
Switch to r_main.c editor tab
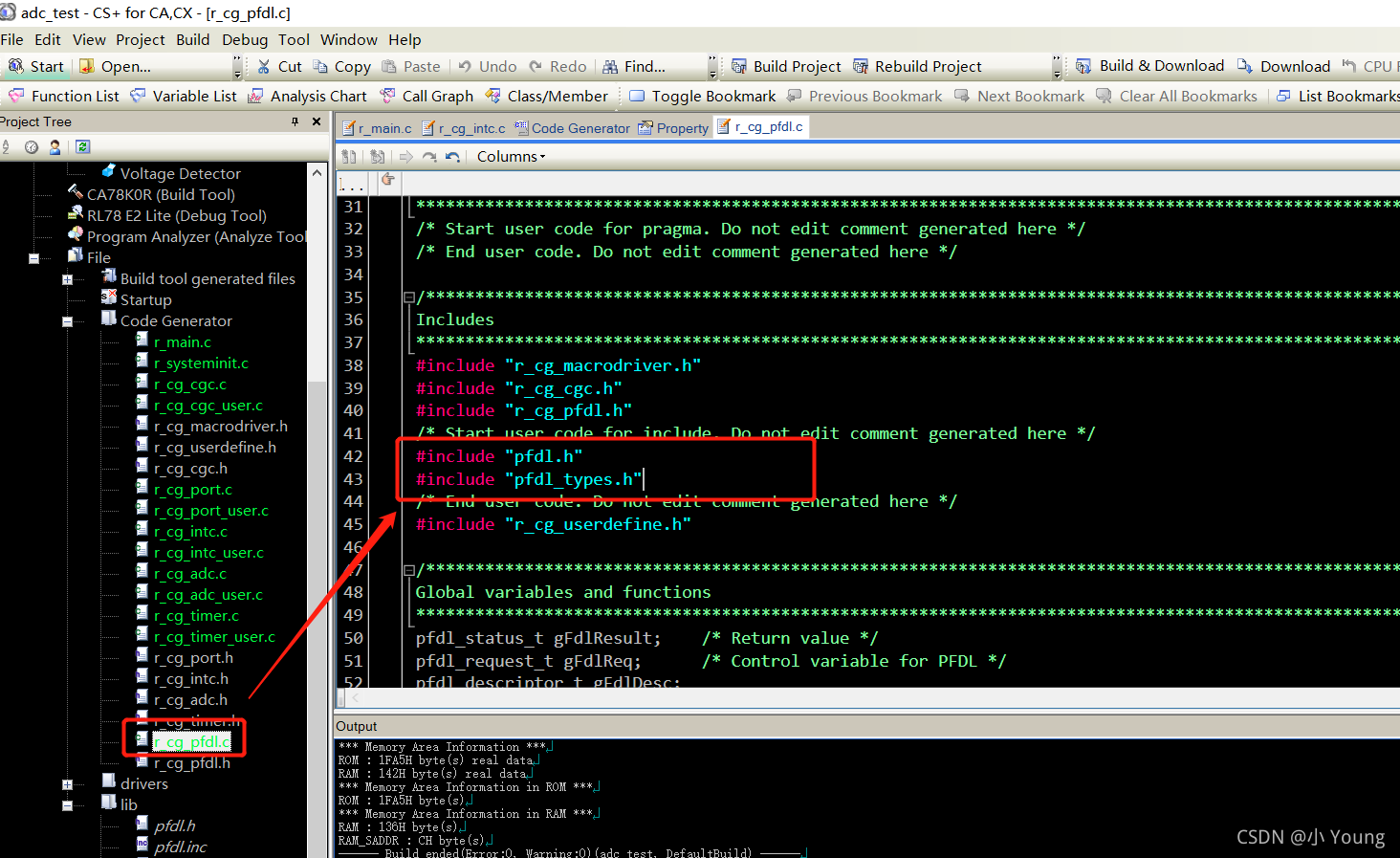pos(377,128)
